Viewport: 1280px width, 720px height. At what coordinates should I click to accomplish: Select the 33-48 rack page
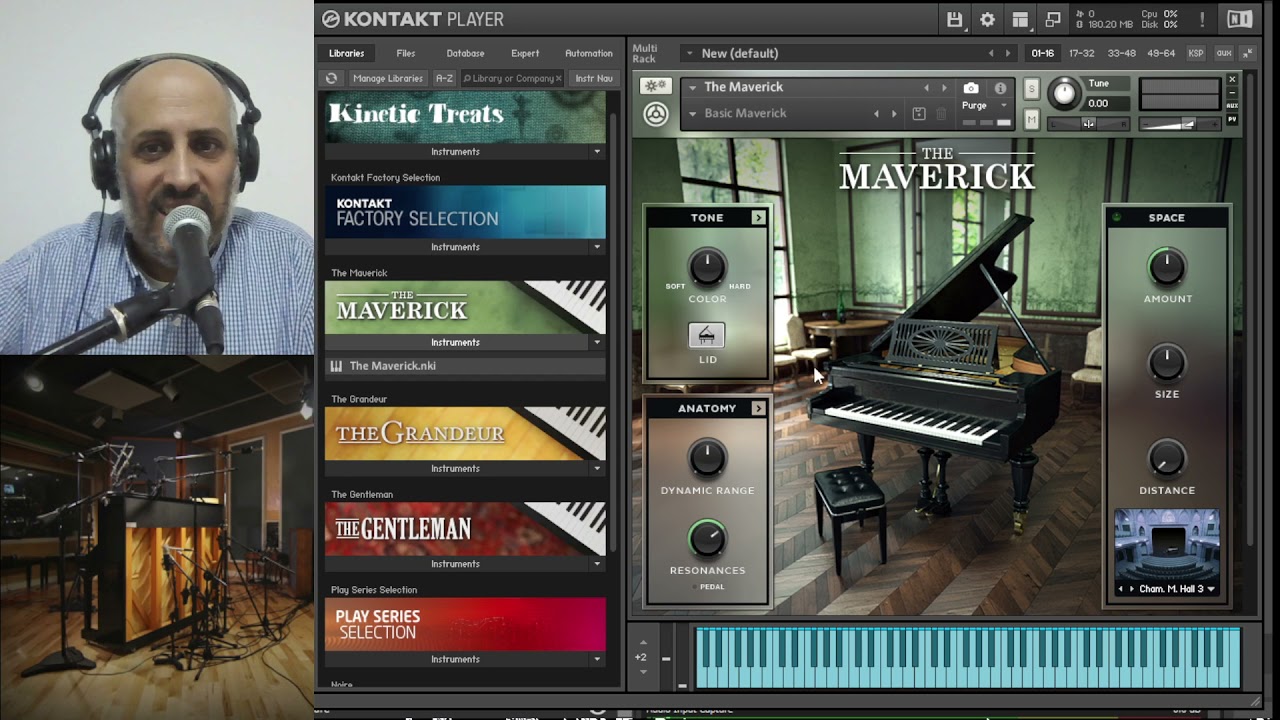(1121, 53)
